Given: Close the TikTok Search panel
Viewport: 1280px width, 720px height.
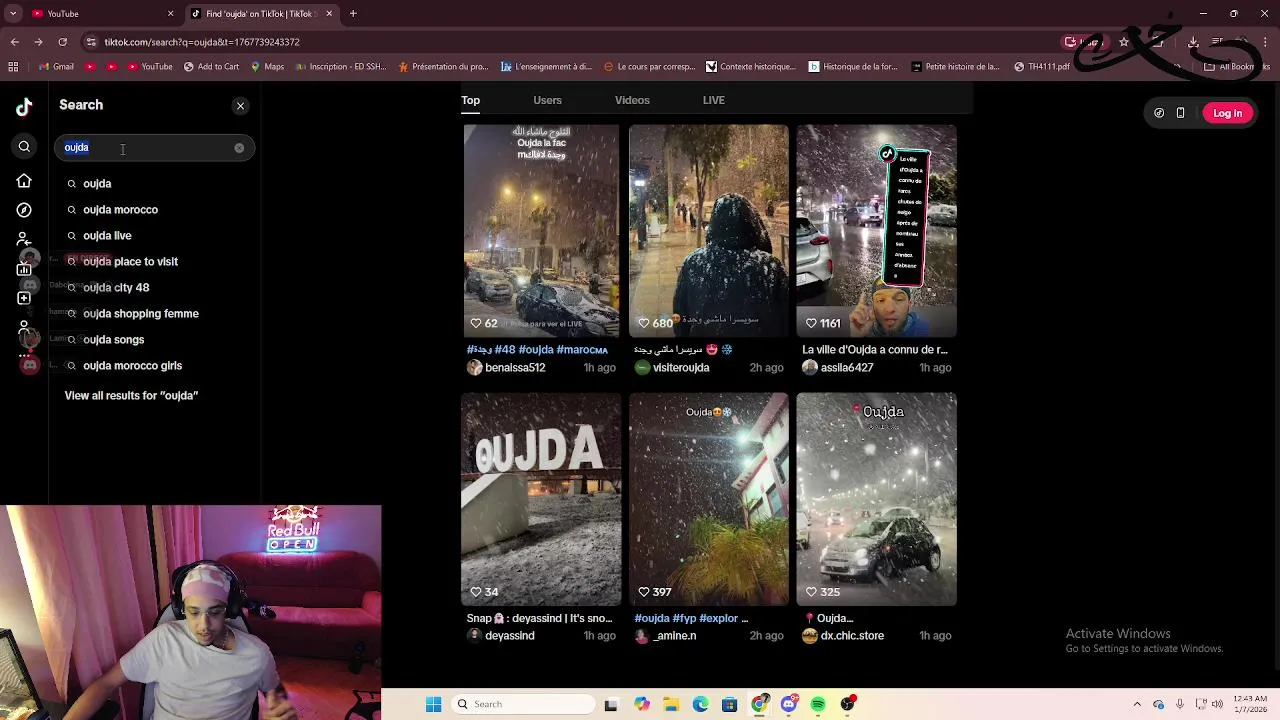Looking at the screenshot, I should (240, 105).
